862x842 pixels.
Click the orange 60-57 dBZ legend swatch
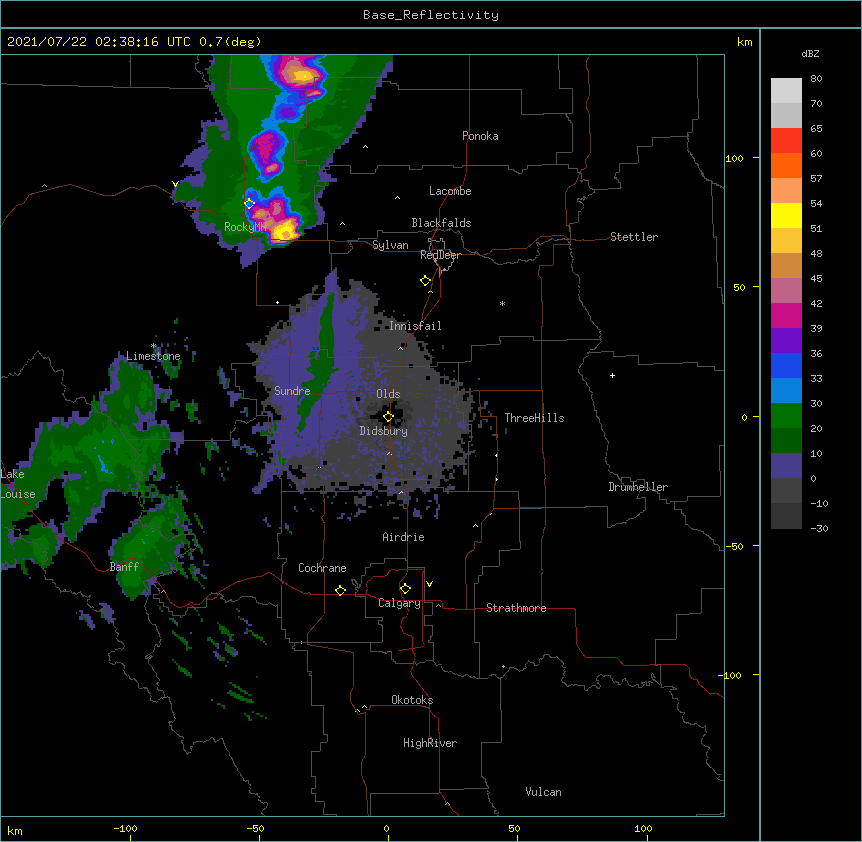(x=786, y=165)
